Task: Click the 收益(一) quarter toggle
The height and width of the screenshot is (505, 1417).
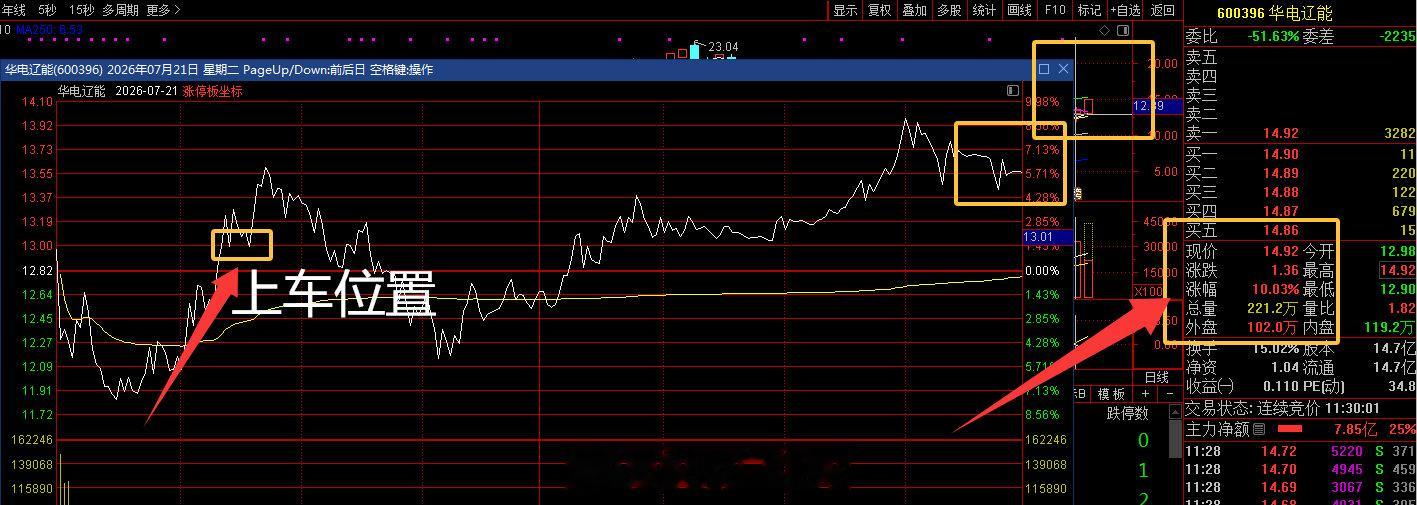Action: [x=1210, y=386]
